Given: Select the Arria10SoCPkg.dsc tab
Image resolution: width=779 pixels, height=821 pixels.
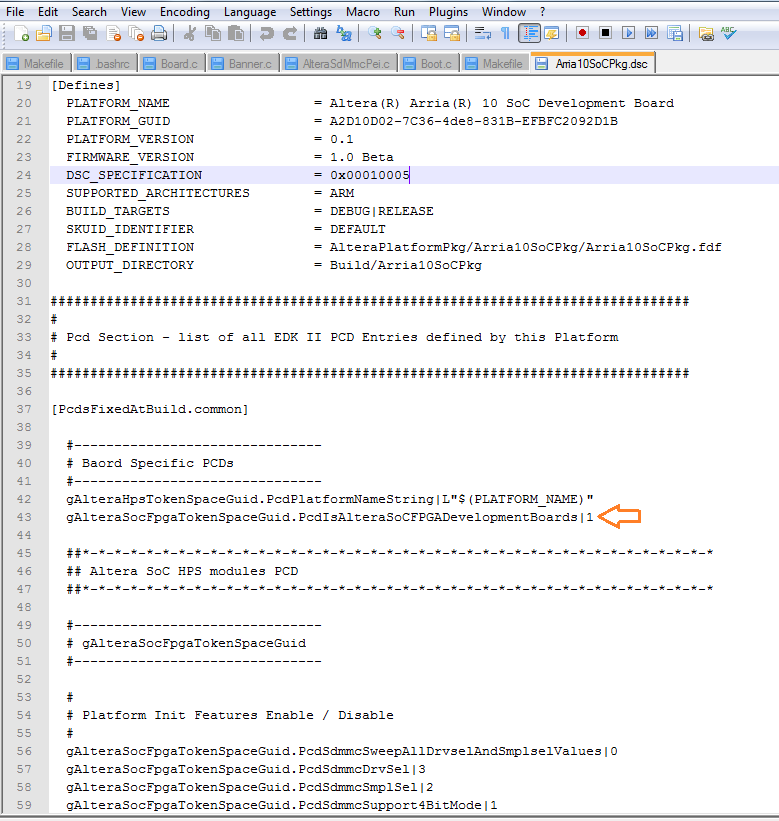Looking at the screenshot, I should pyautogui.click(x=593, y=63).
